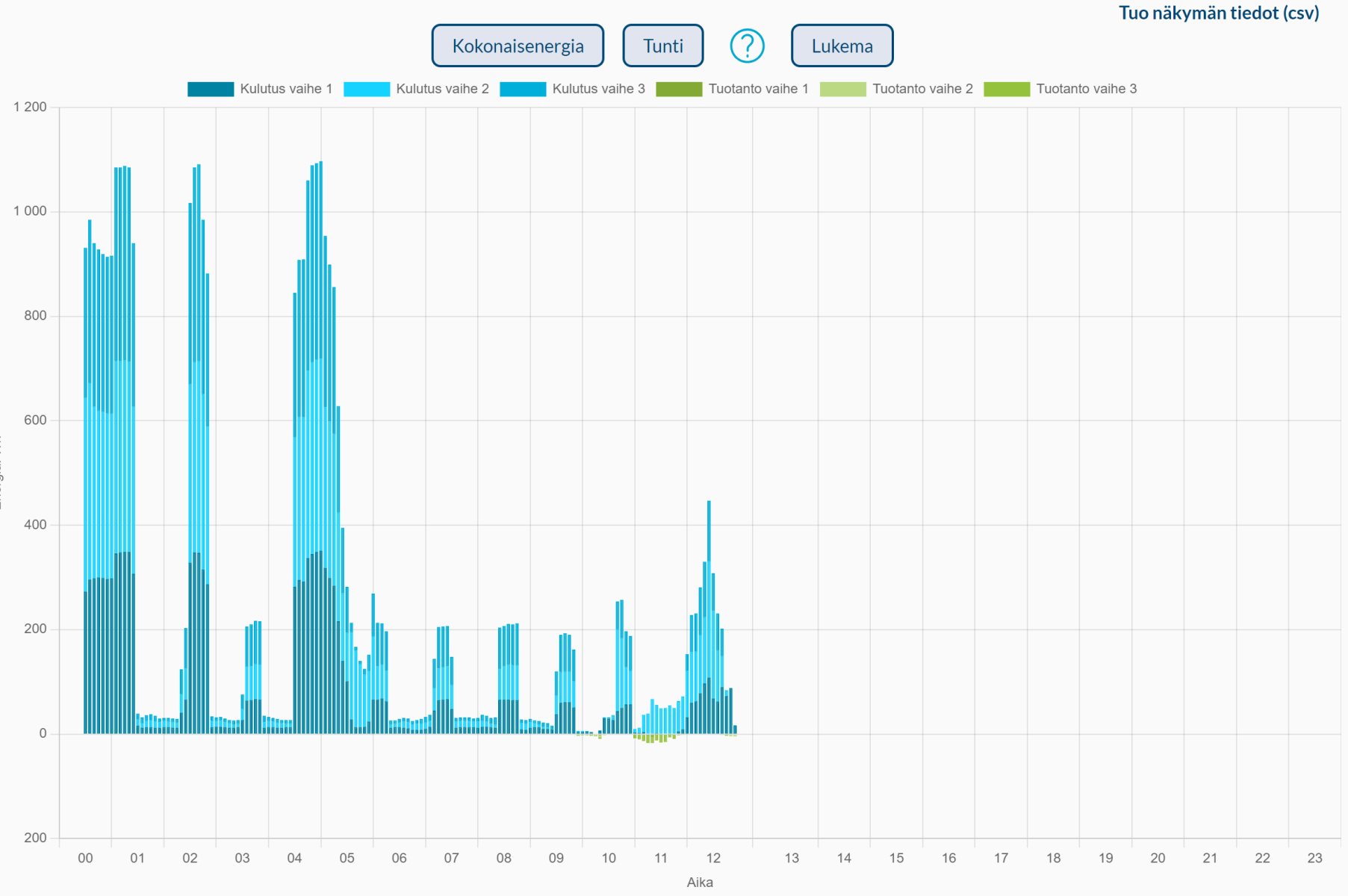Open the Tunti time resolution button

(x=662, y=46)
